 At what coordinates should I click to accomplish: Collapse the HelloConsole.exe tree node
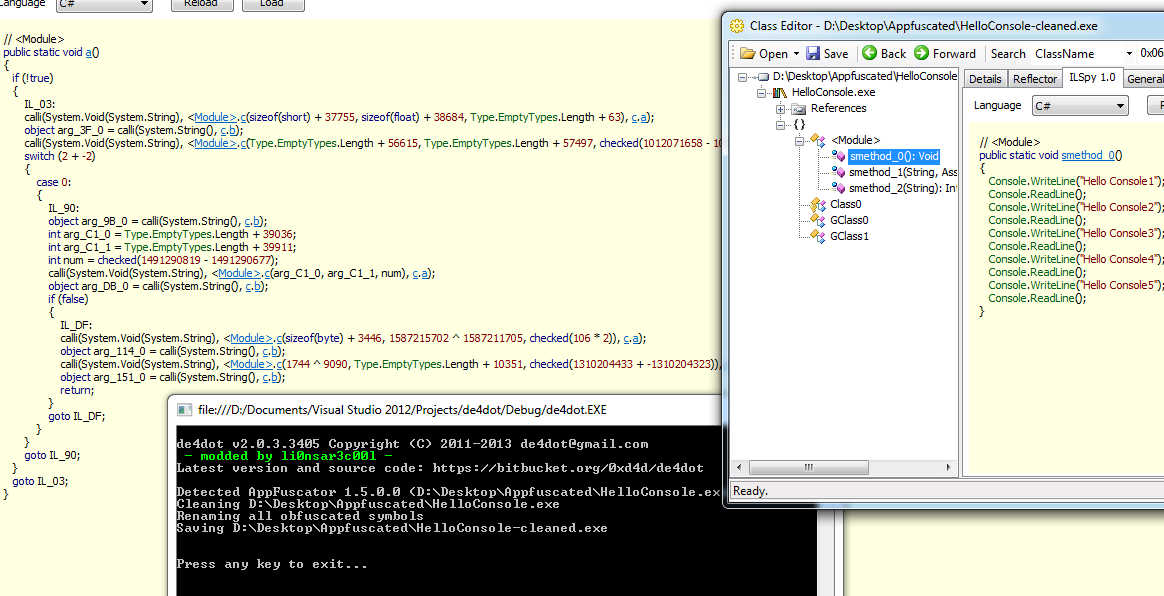pyautogui.click(x=763, y=92)
